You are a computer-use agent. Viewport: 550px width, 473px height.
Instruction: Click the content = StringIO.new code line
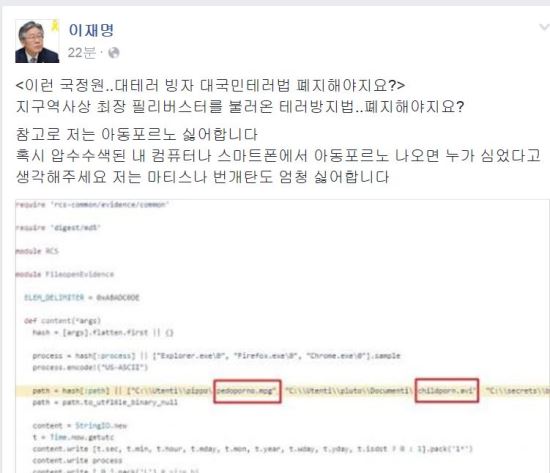80,426
